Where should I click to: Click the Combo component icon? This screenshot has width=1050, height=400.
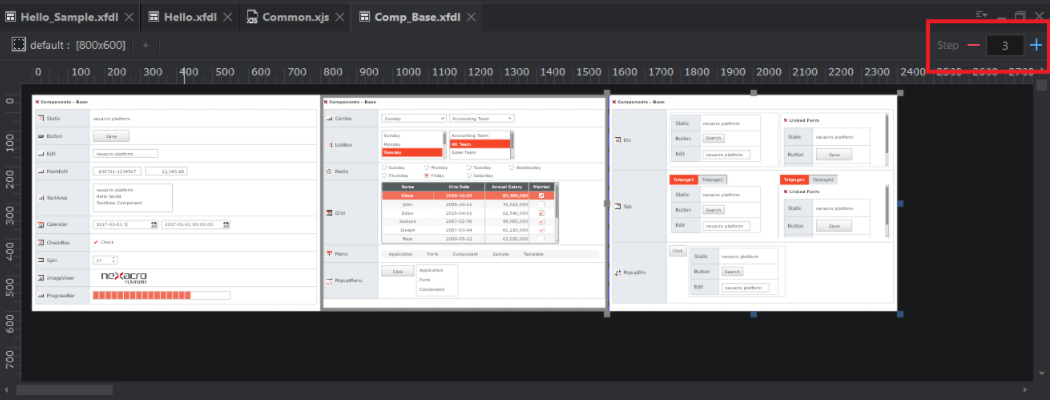click(x=329, y=119)
